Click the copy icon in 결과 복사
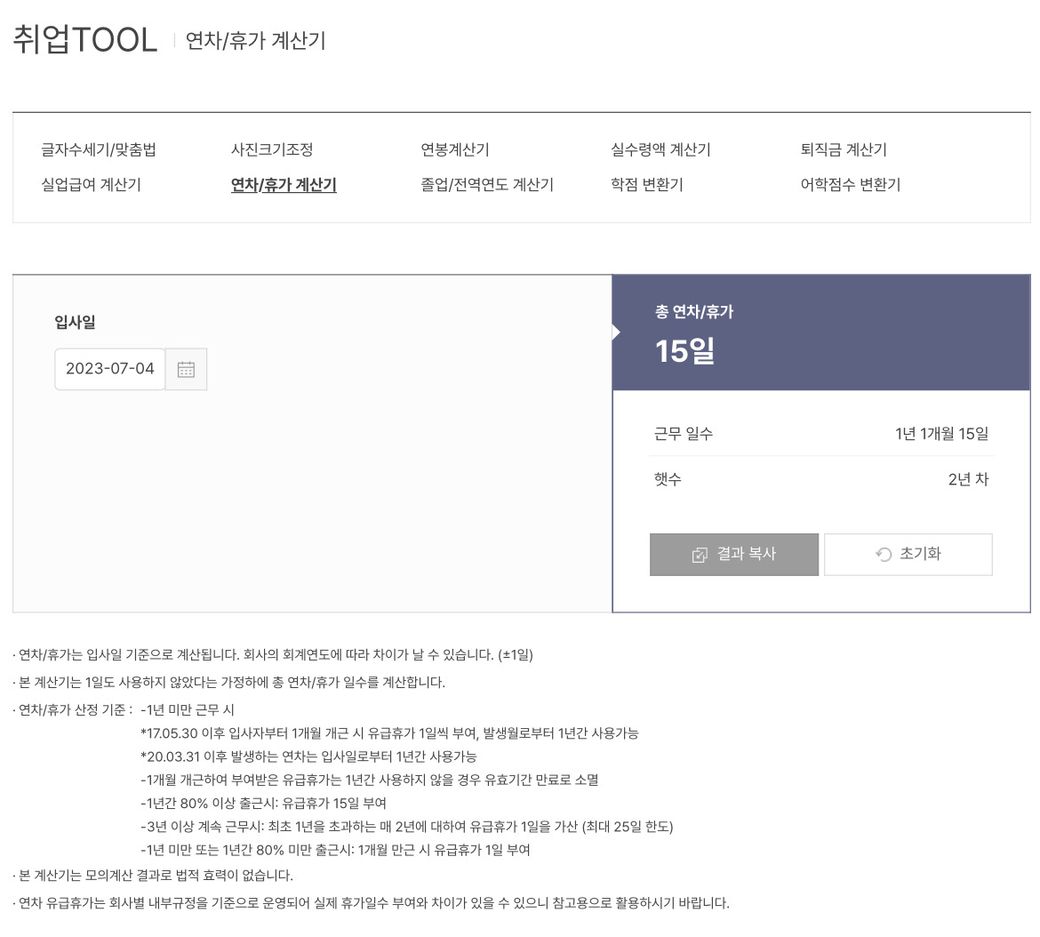 (x=700, y=555)
